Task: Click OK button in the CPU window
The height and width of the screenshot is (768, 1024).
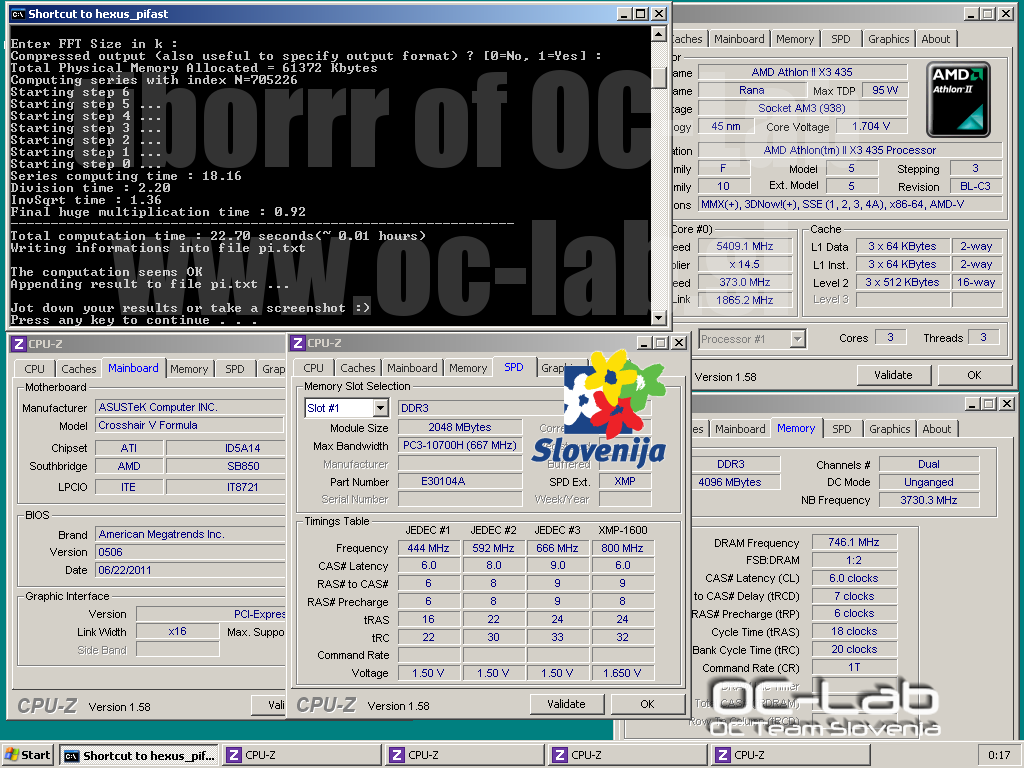Action: pos(974,375)
